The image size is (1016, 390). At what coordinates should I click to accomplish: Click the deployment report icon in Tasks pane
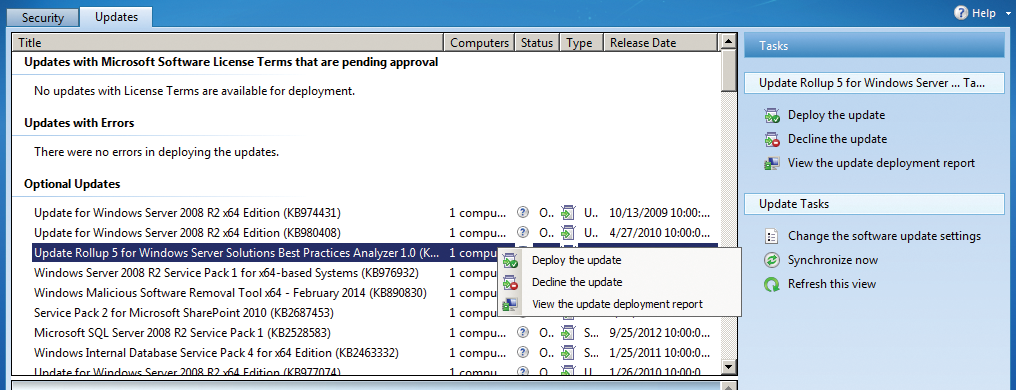coord(772,163)
